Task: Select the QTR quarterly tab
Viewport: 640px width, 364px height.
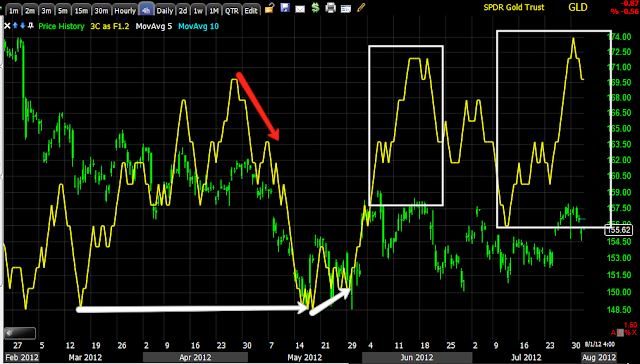Action: [x=232, y=11]
